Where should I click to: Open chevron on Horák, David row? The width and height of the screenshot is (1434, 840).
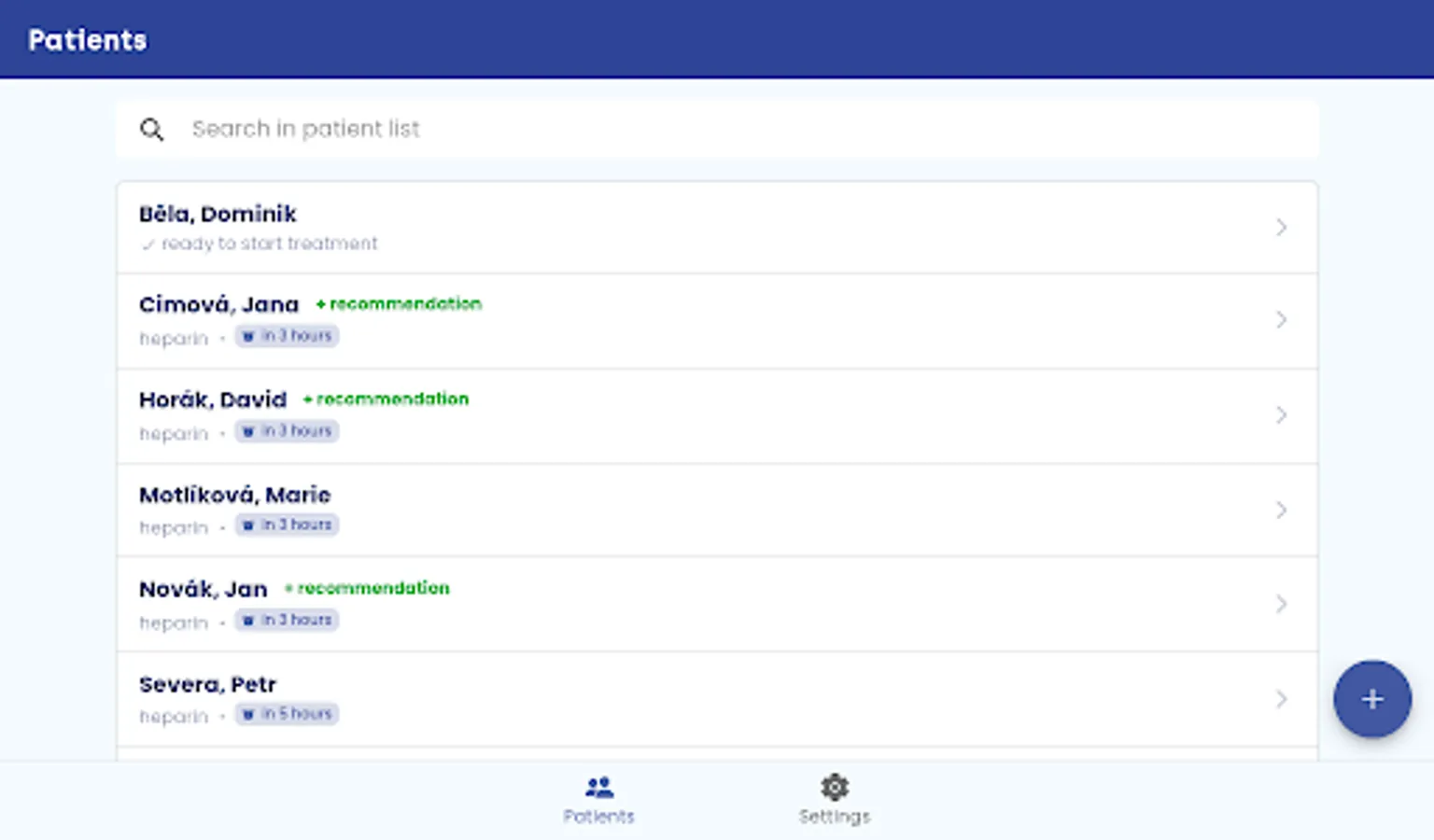pyautogui.click(x=1281, y=414)
